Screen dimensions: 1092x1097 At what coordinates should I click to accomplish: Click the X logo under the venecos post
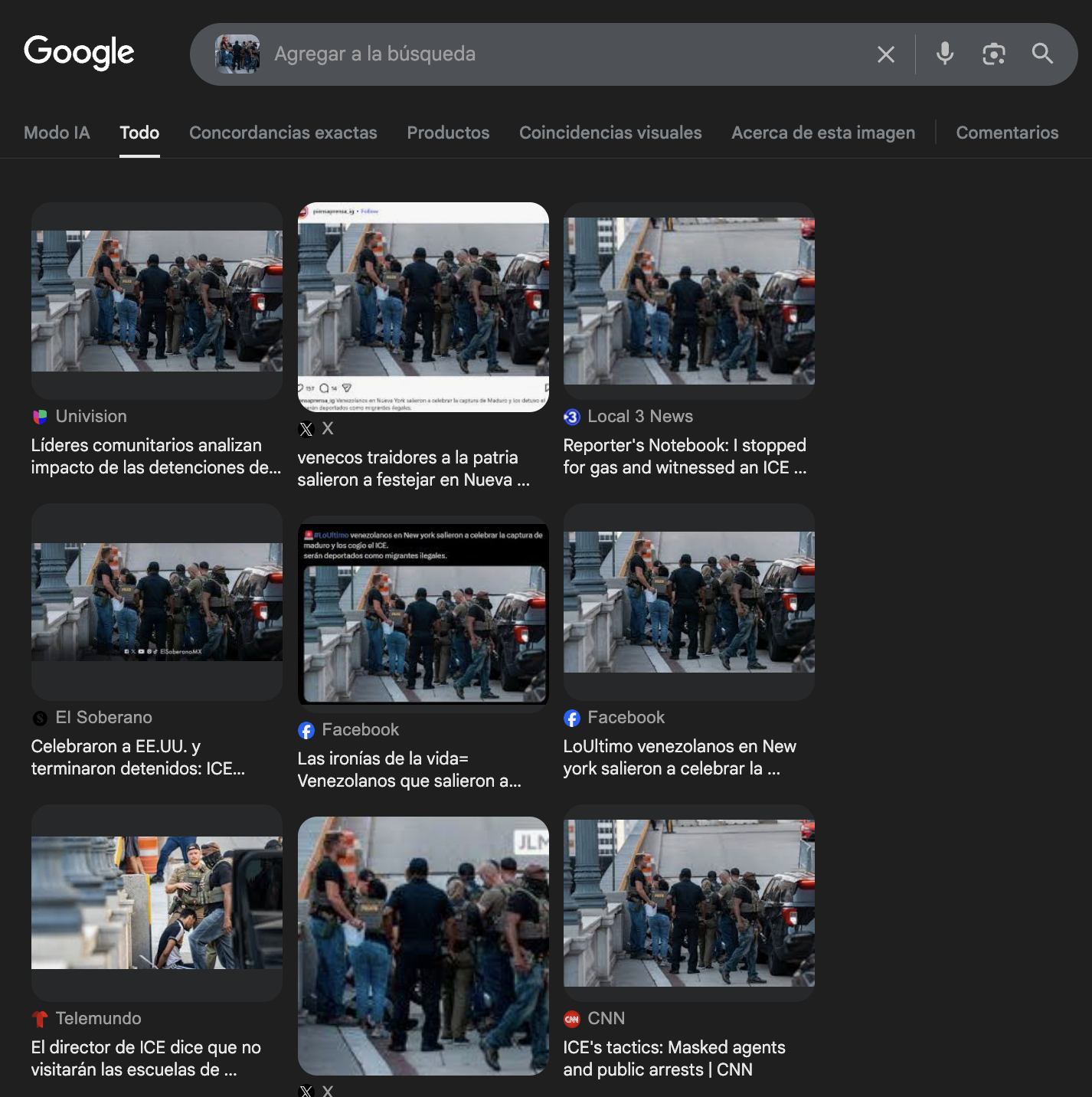[x=306, y=429]
